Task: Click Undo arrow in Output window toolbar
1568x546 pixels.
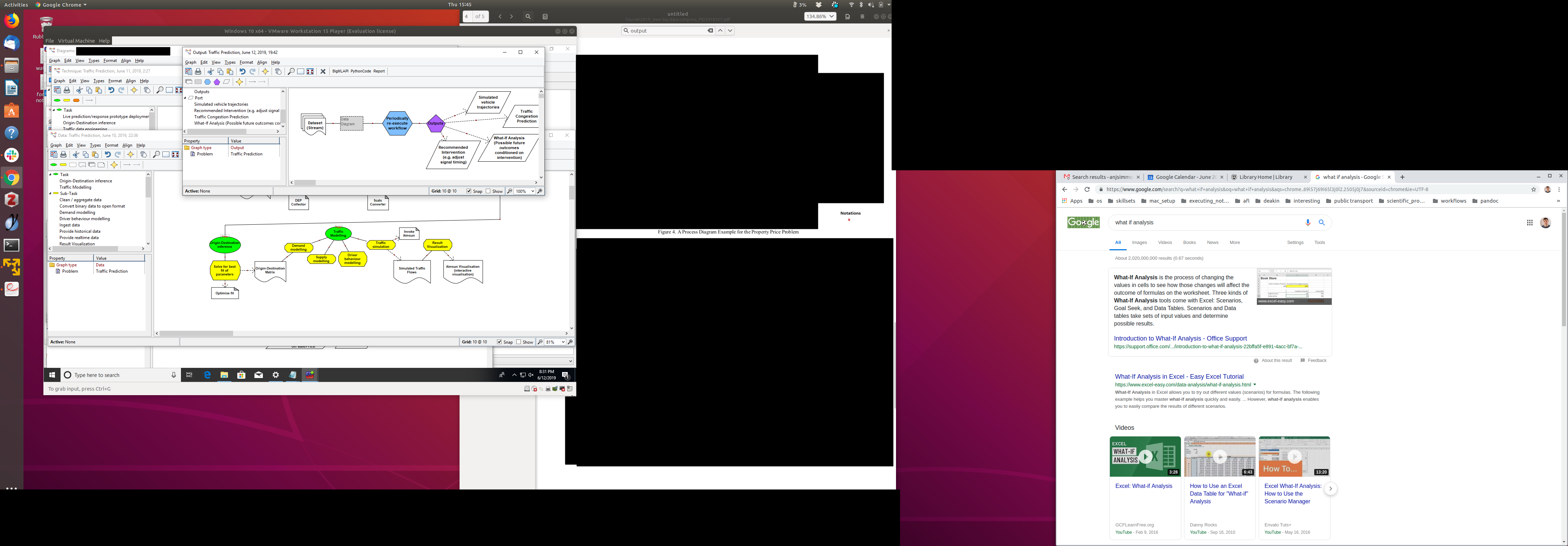Action: pos(242,72)
